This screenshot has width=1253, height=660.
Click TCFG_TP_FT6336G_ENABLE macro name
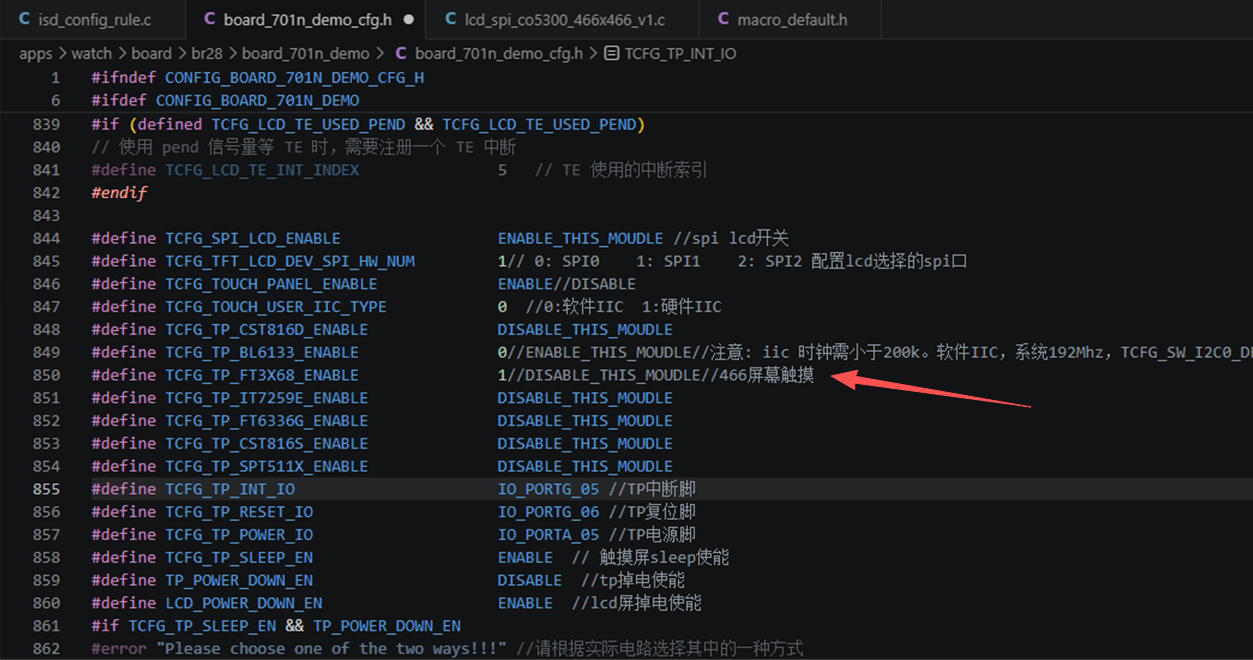(x=267, y=421)
